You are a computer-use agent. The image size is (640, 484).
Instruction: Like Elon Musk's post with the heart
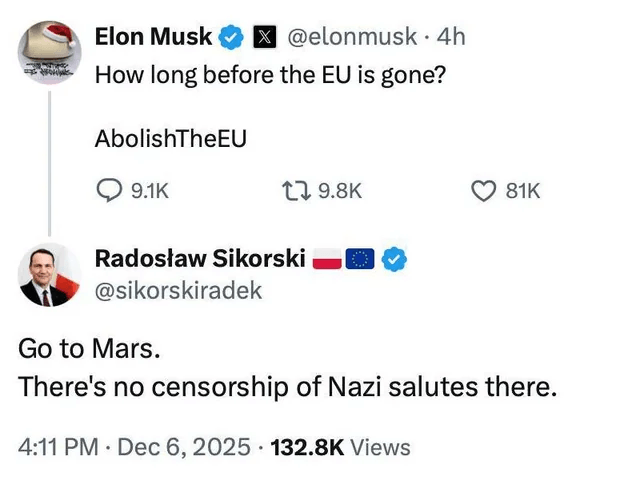click(x=484, y=190)
